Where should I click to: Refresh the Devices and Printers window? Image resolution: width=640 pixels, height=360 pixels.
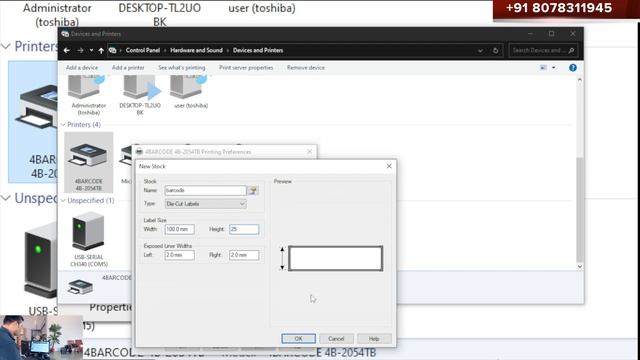496,51
